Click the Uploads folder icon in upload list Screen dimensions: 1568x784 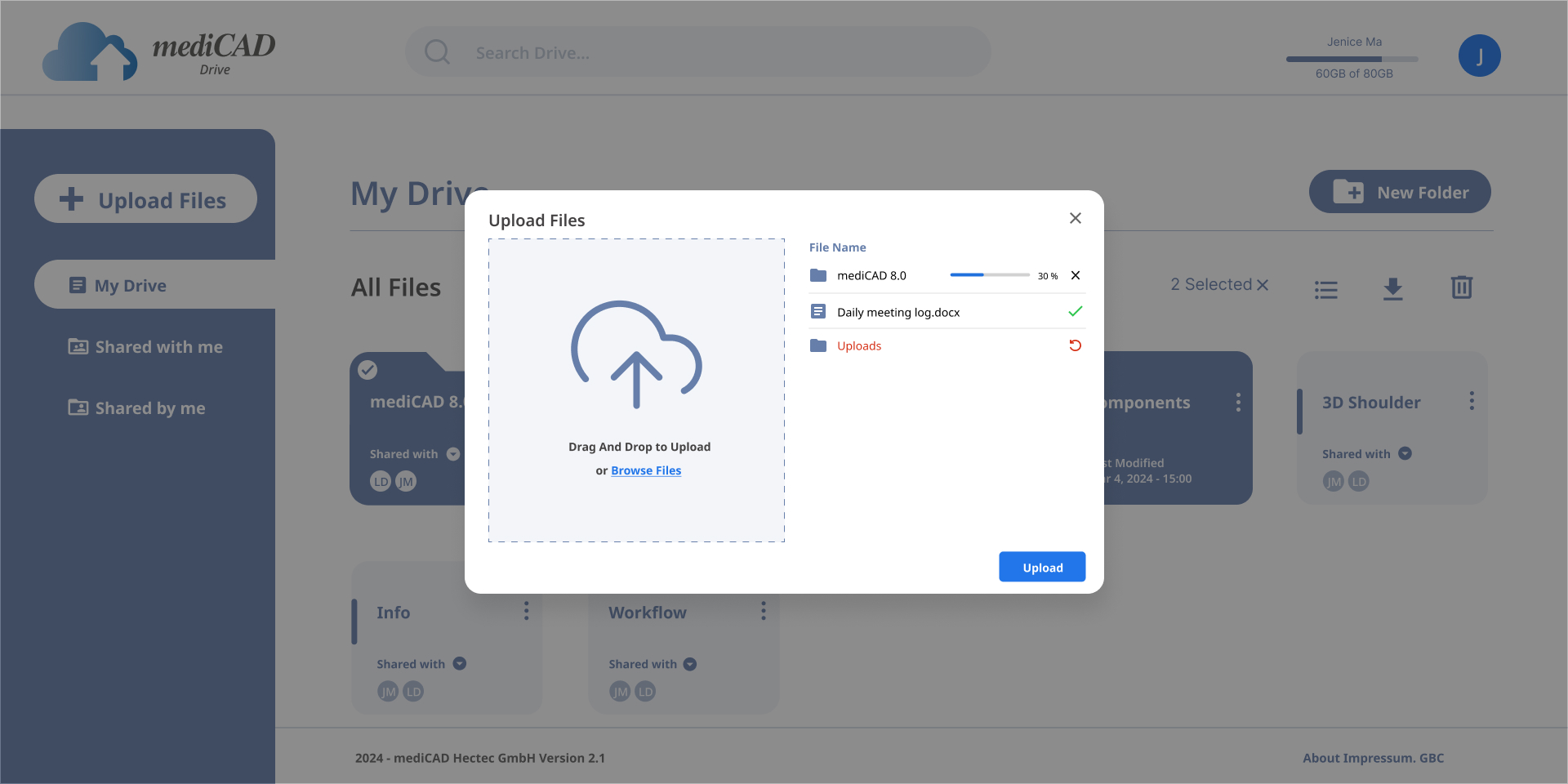[818, 345]
